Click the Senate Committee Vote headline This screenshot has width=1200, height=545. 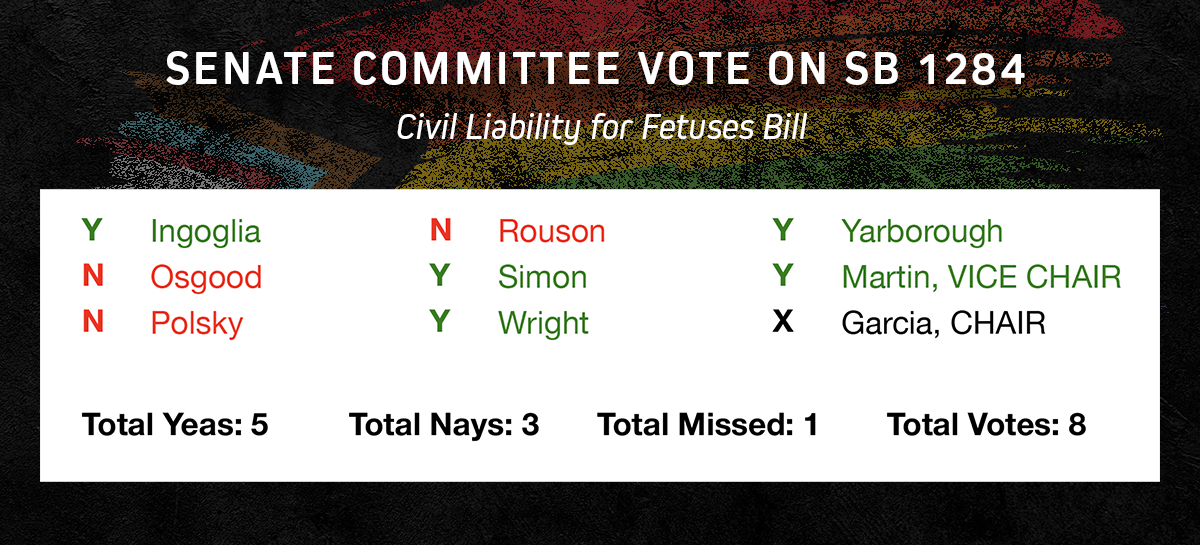(x=596, y=70)
